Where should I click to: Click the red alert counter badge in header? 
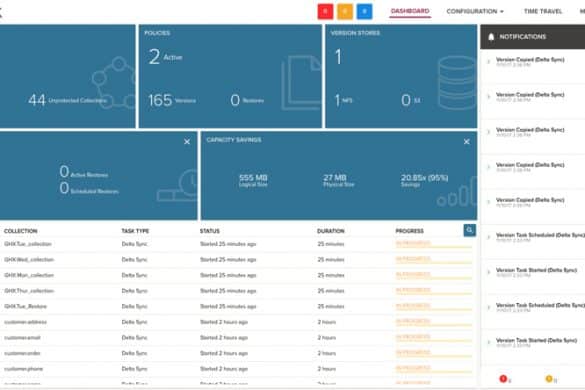click(x=325, y=12)
